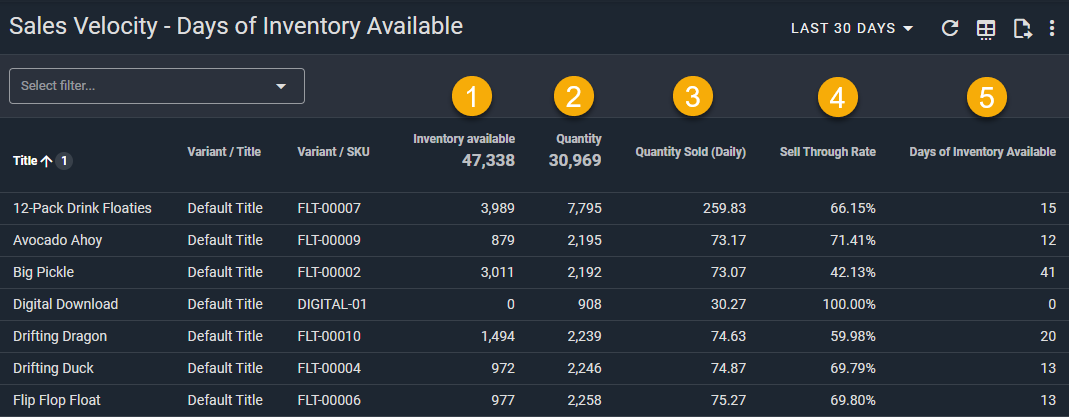Screen dimensions: 1069x417
Task: Click the Drifting Dragon product title
Action: (x=60, y=336)
